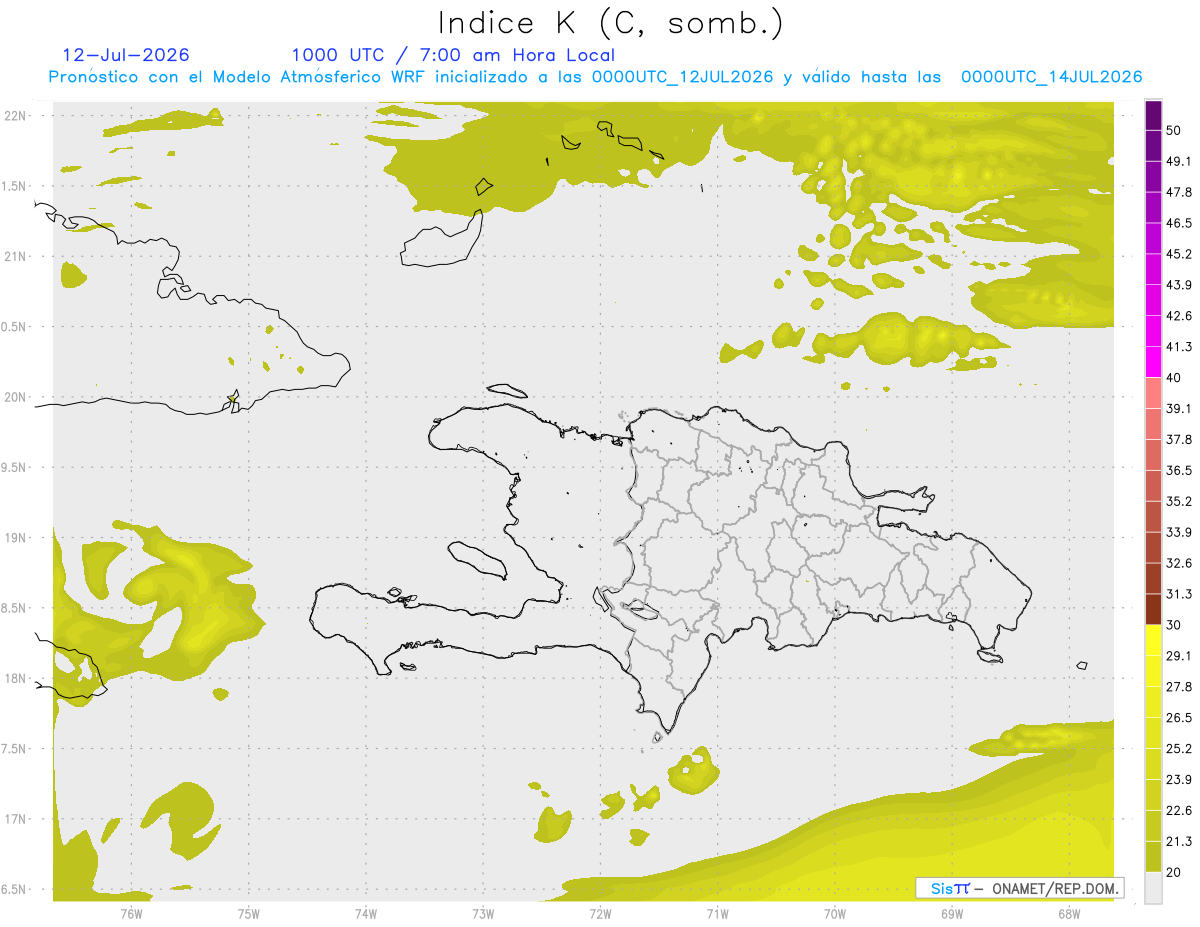Image resolution: width=1200 pixels, height=927 pixels.
Task: Click longitude label "70W"
Action: (x=835, y=913)
